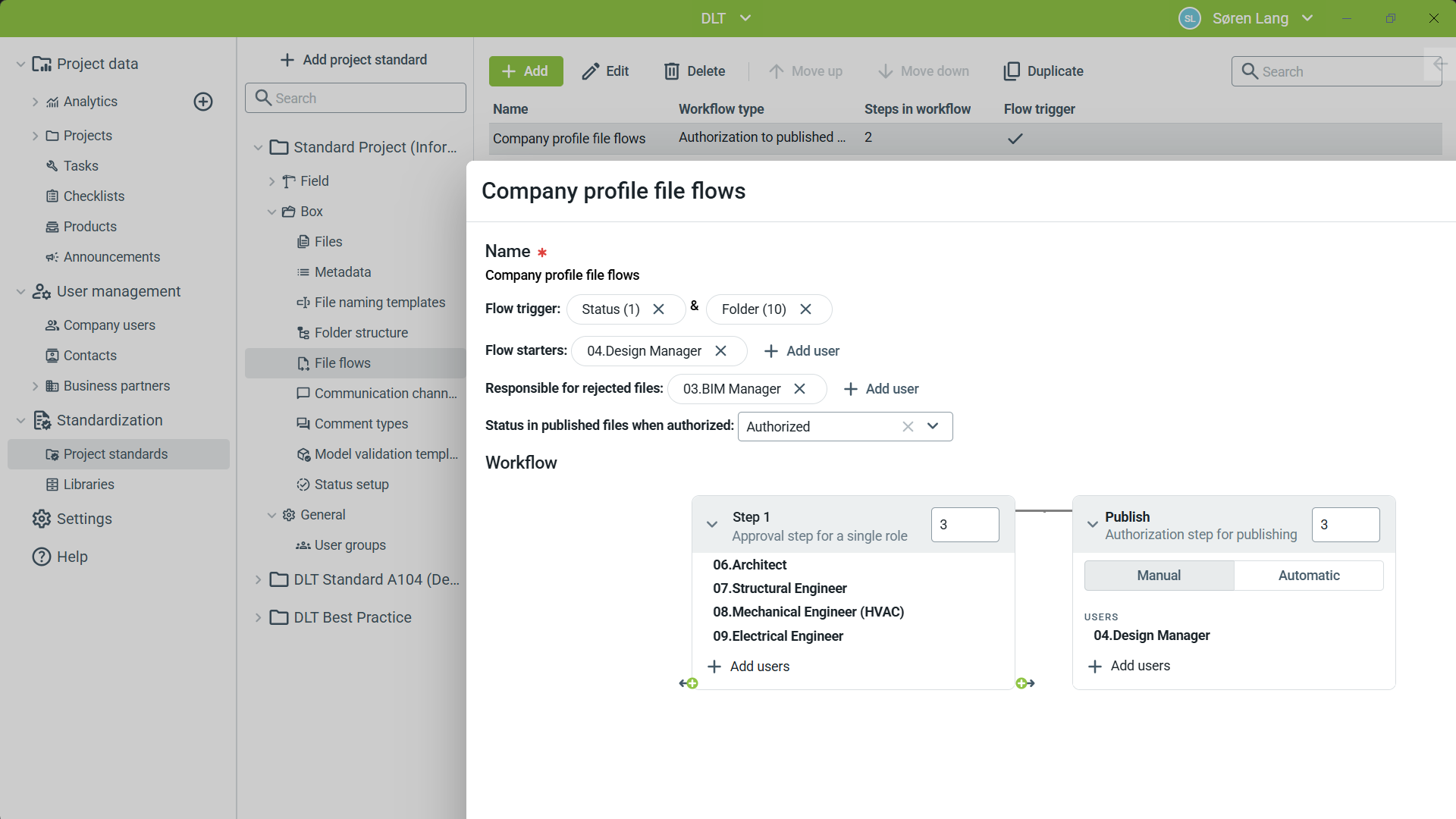Add user to Responsible for rejected files
1456x819 pixels.
point(881,389)
